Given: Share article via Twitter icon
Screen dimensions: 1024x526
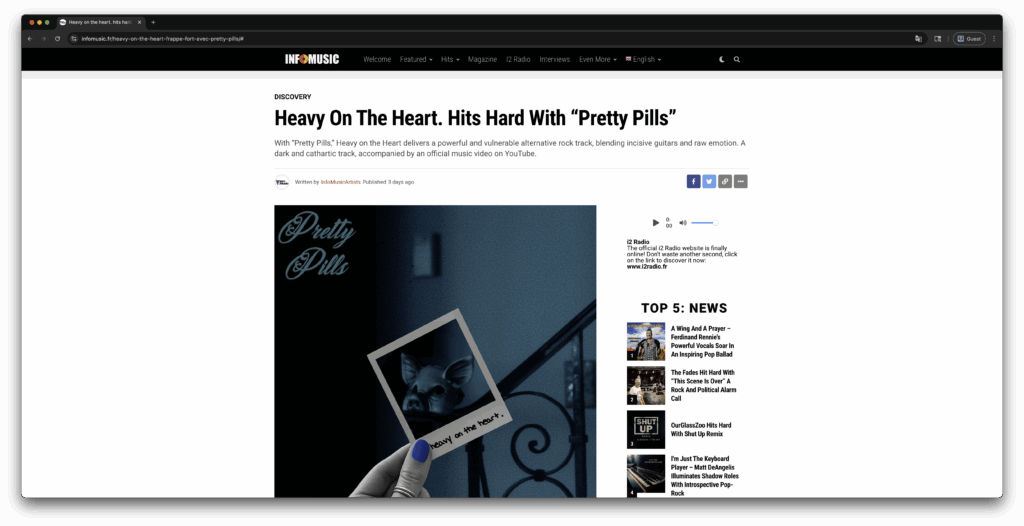Looking at the screenshot, I should pos(709,182).
